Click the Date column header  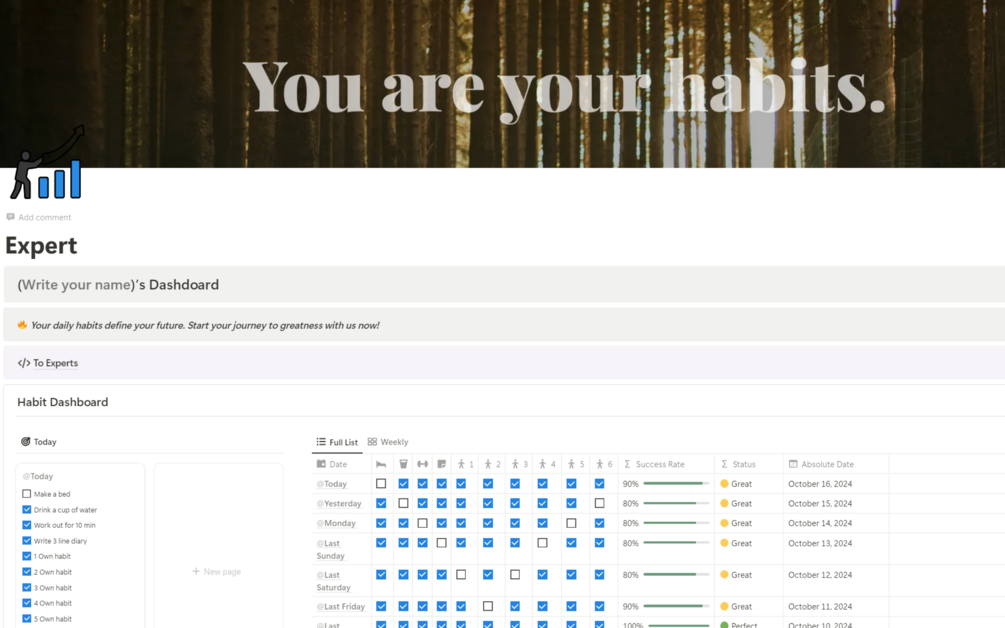(341, 464)
